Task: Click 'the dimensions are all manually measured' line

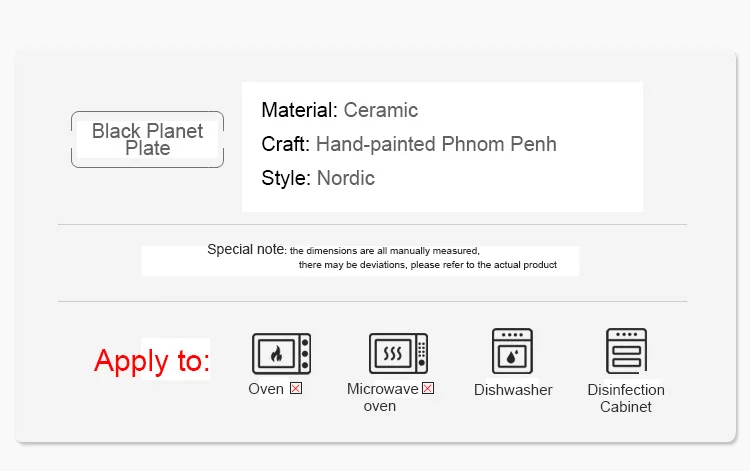Action: (385, 251)
